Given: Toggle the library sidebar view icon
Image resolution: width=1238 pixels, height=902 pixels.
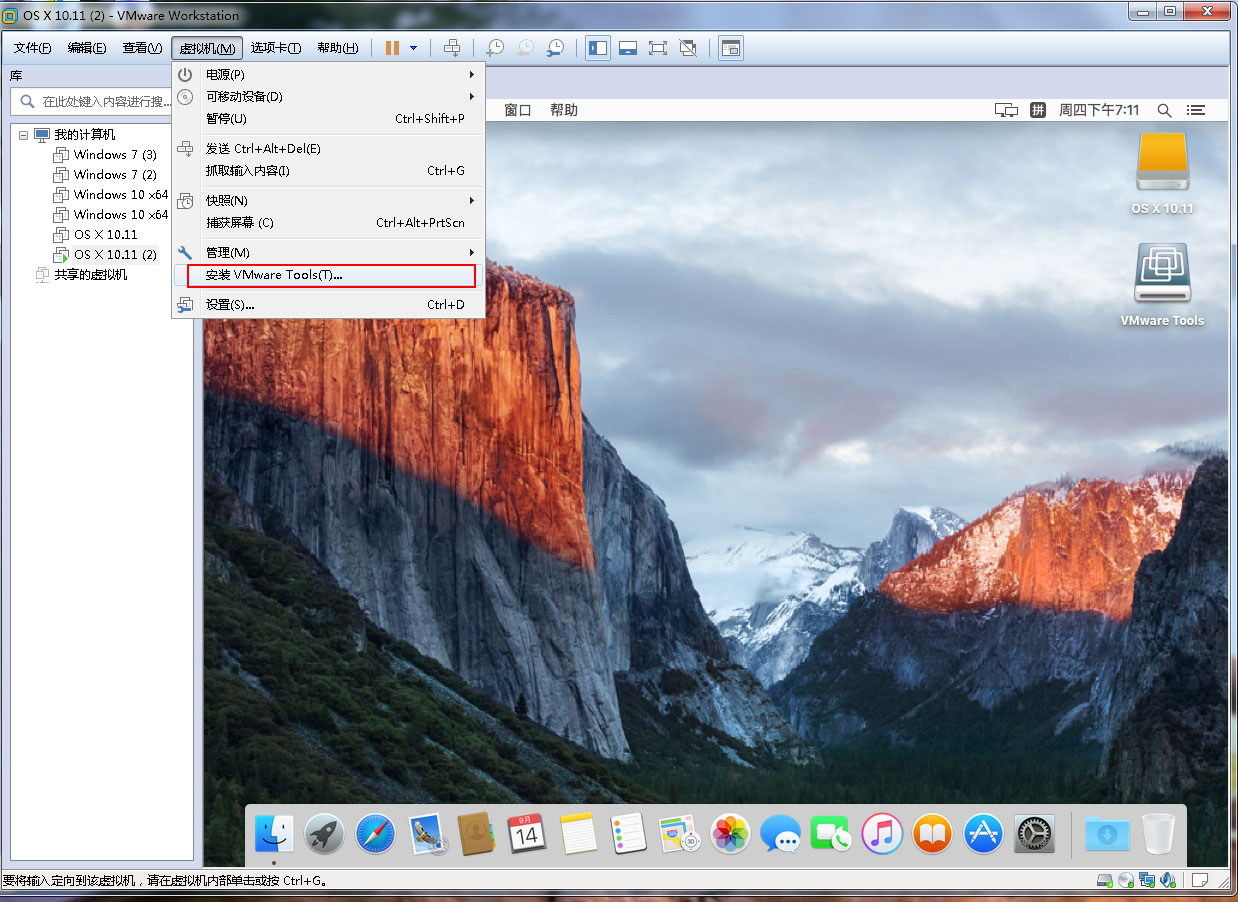Looking at the screenshot, I should (598, 48).
